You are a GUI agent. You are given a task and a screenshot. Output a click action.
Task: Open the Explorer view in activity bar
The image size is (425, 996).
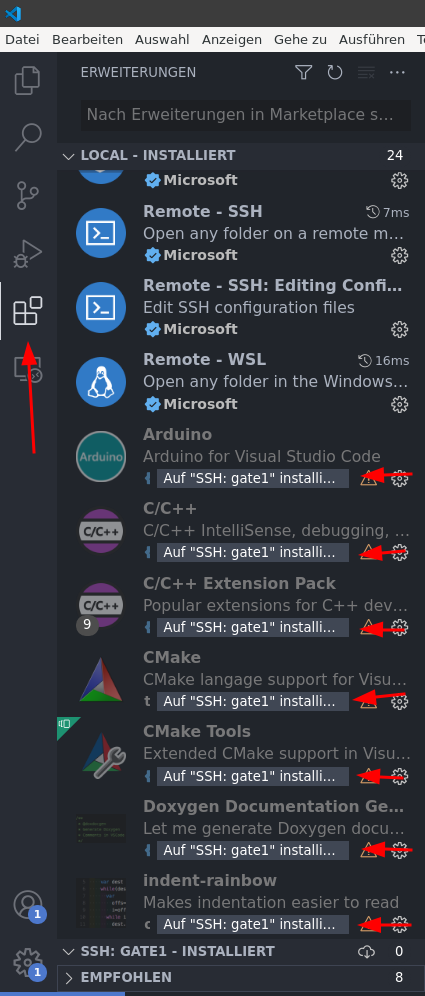27,81
